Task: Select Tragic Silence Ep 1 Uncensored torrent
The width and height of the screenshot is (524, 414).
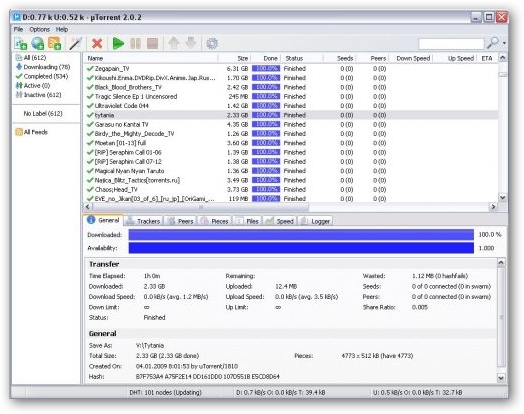Action: point(291,97)
